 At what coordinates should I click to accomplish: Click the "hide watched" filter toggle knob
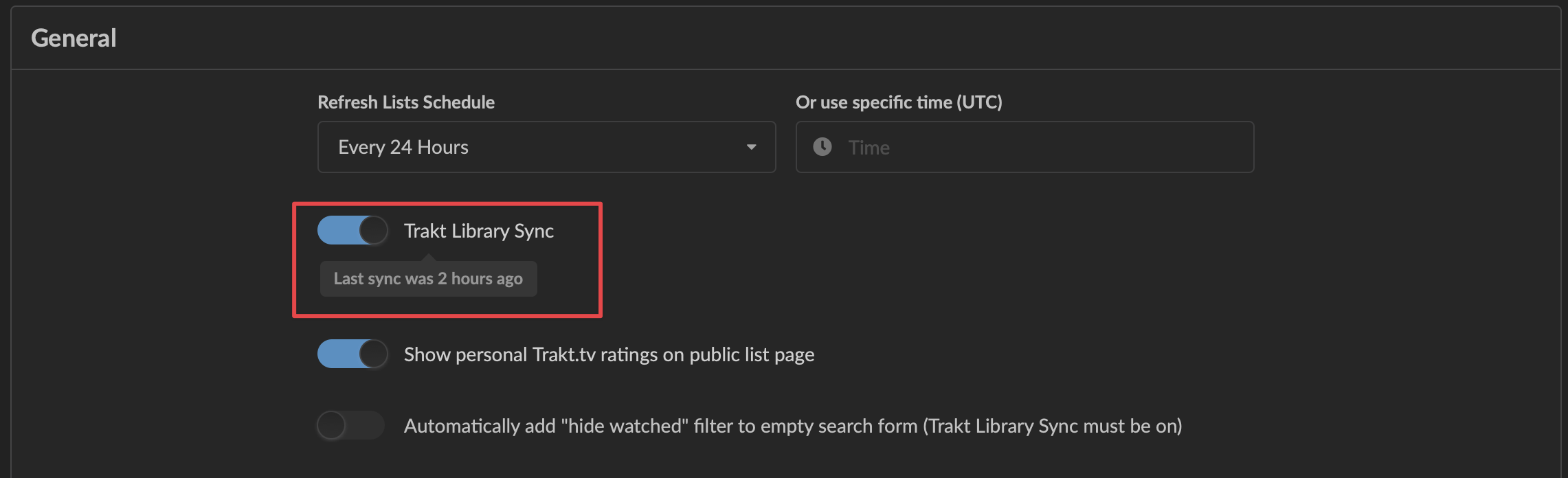pyautogui.click(x=335, y=426)
